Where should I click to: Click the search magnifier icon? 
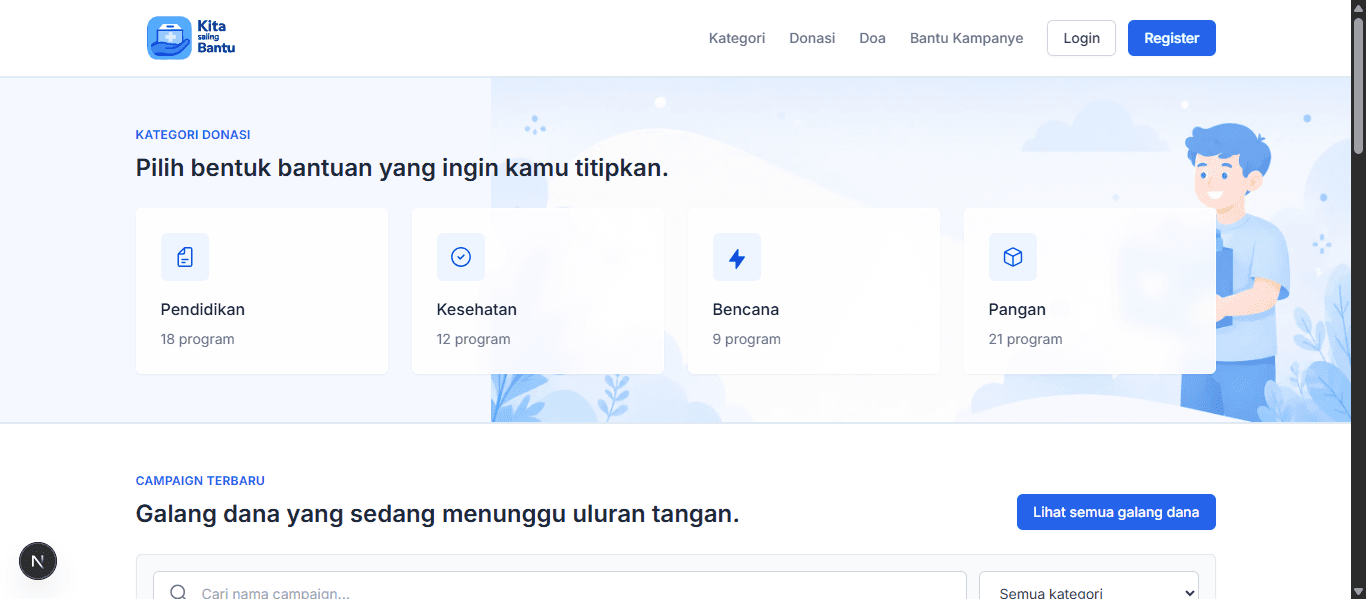[x=178, y=592]
